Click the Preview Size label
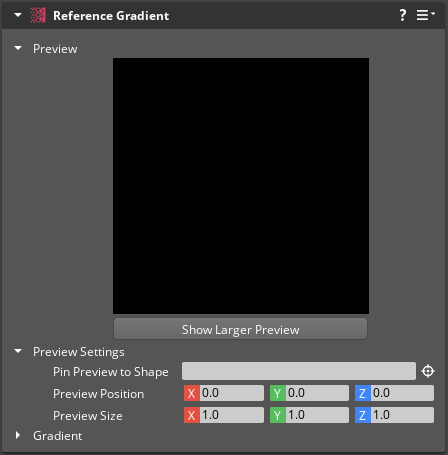The width and height of the screenshot is (448, 455). click(x=88, y=416)
